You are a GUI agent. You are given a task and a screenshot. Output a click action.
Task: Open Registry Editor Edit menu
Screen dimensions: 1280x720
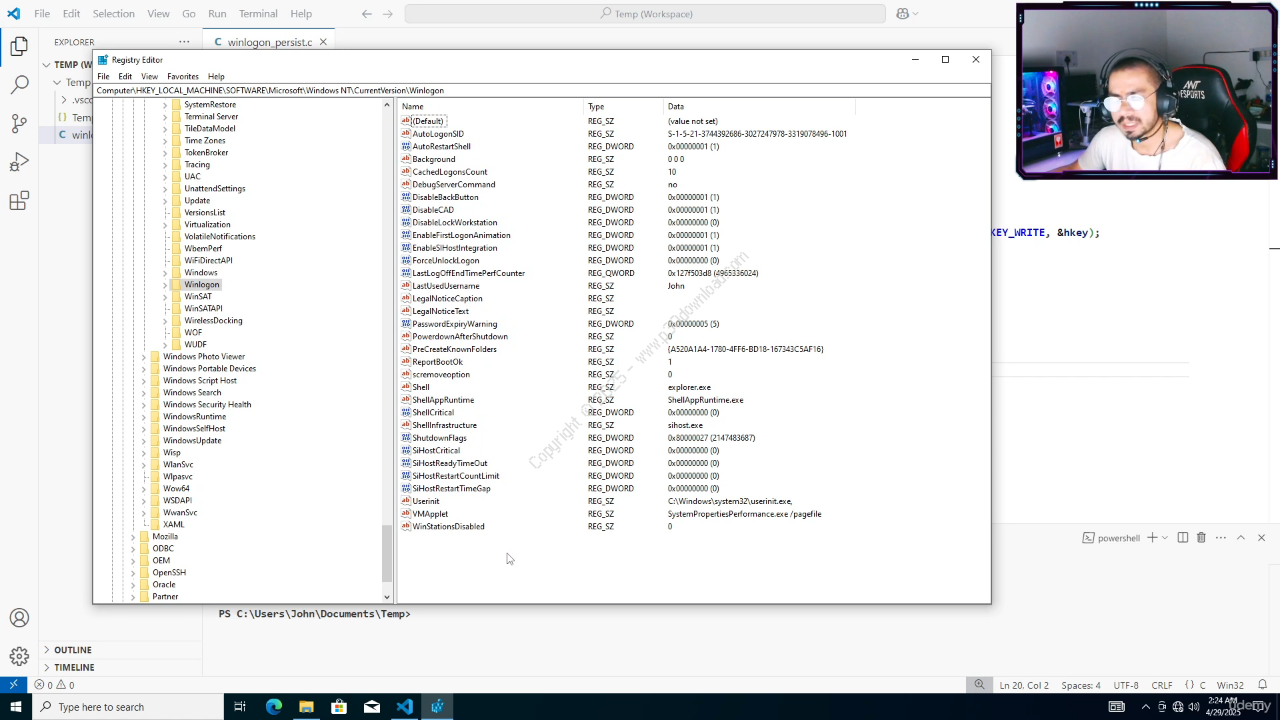click(x=125, y=76)
